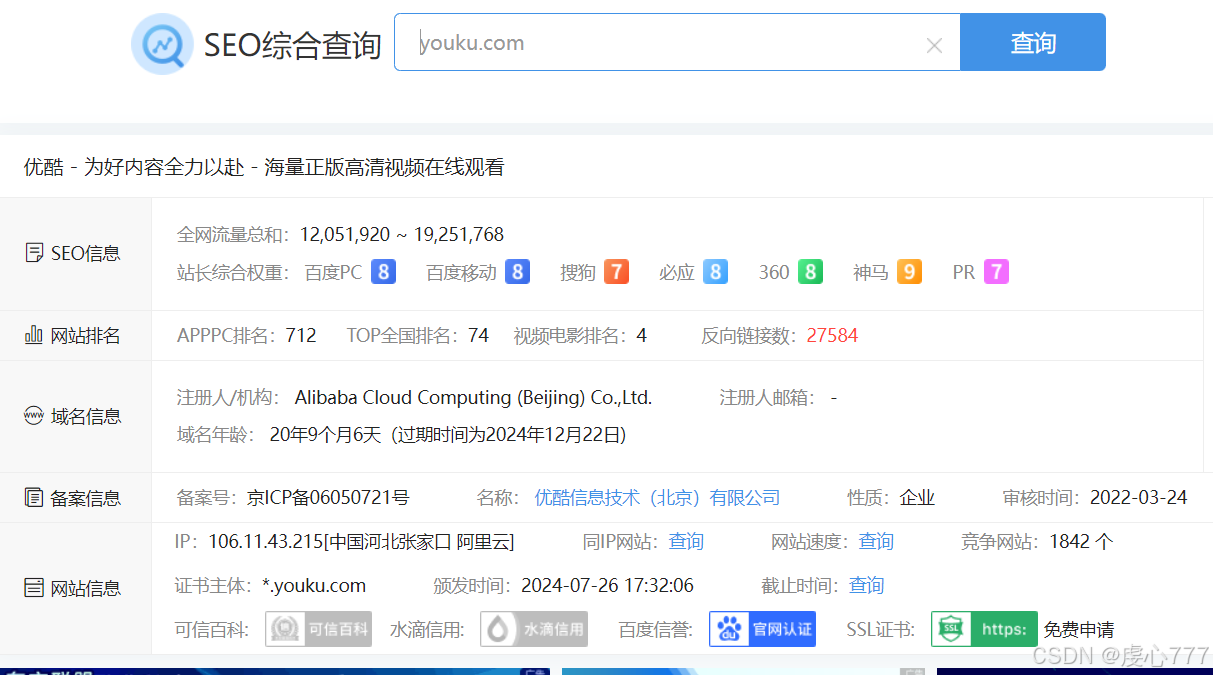Click registrant Alibaba Cloud Computing (Beijing) Co.,Ltd.
Viewport: 1213px width, 675px height.
[473, 398]
